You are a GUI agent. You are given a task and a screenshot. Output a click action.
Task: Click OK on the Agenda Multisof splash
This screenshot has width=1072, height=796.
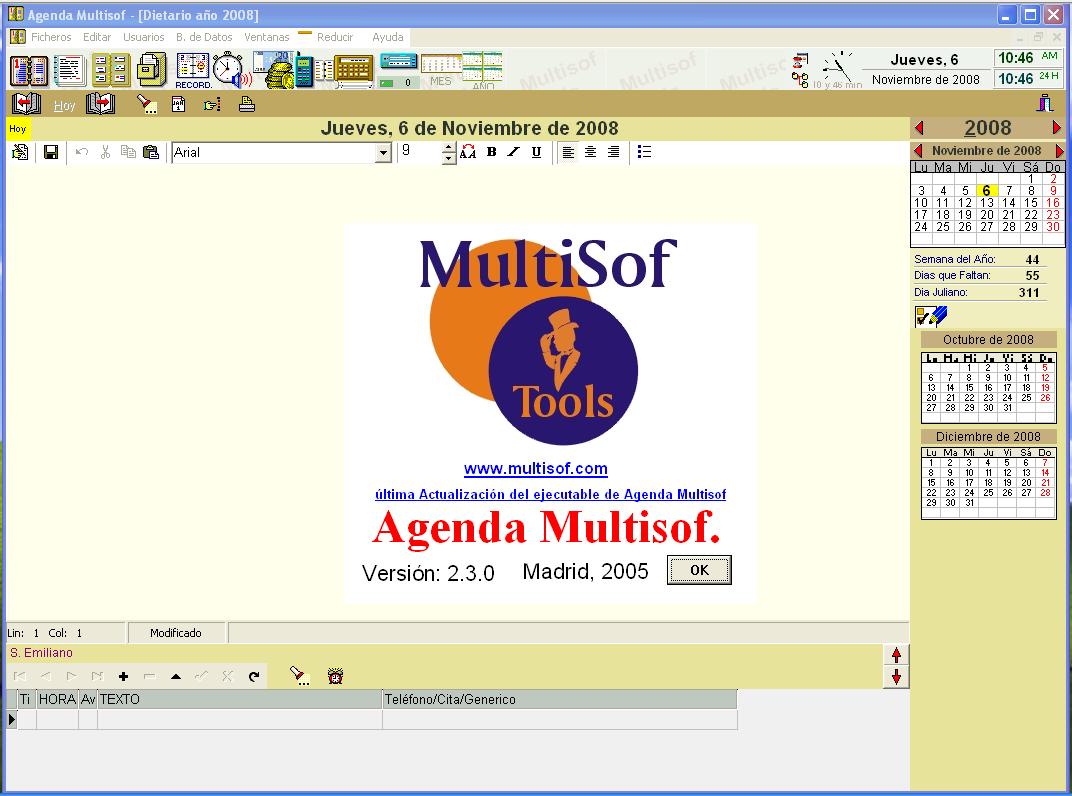(699, 570)
